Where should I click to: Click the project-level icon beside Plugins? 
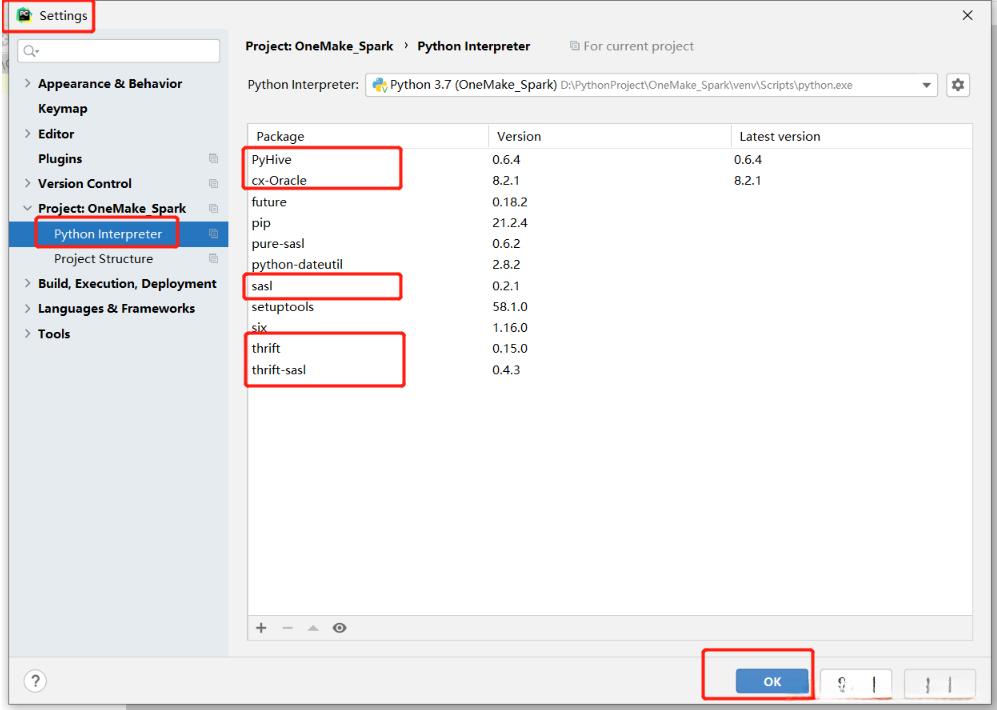point(214,159)
